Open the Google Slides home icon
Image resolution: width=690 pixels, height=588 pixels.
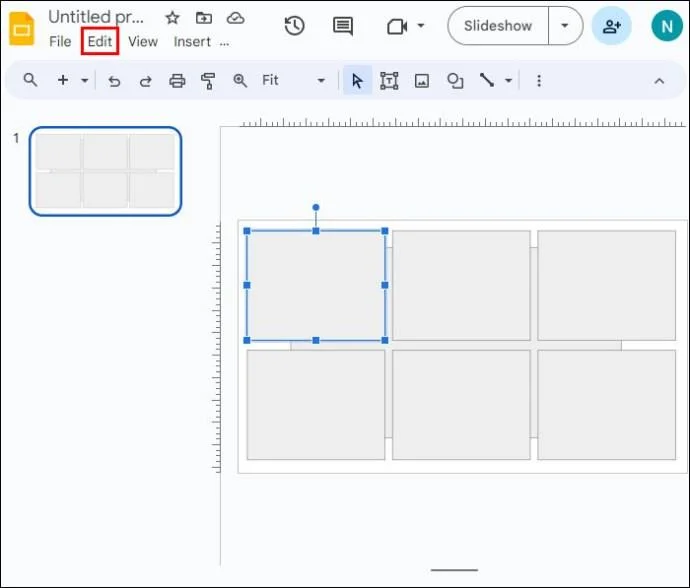22,29
